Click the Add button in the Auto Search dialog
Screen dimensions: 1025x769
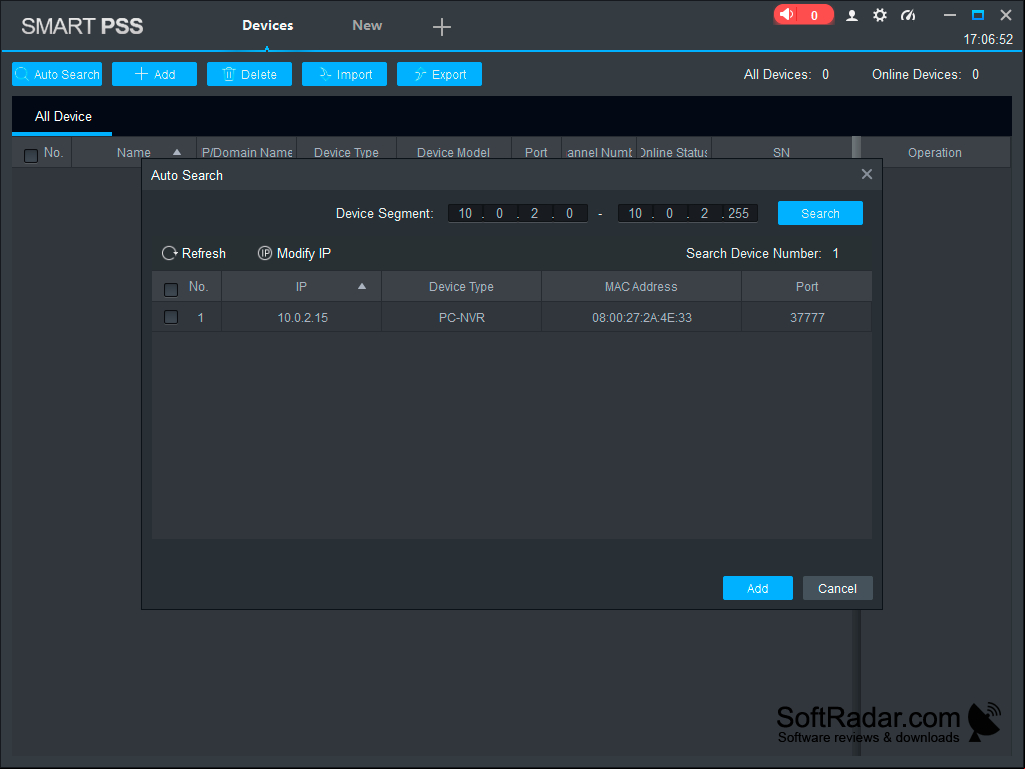pyautogui.click(x=758, y=589)
